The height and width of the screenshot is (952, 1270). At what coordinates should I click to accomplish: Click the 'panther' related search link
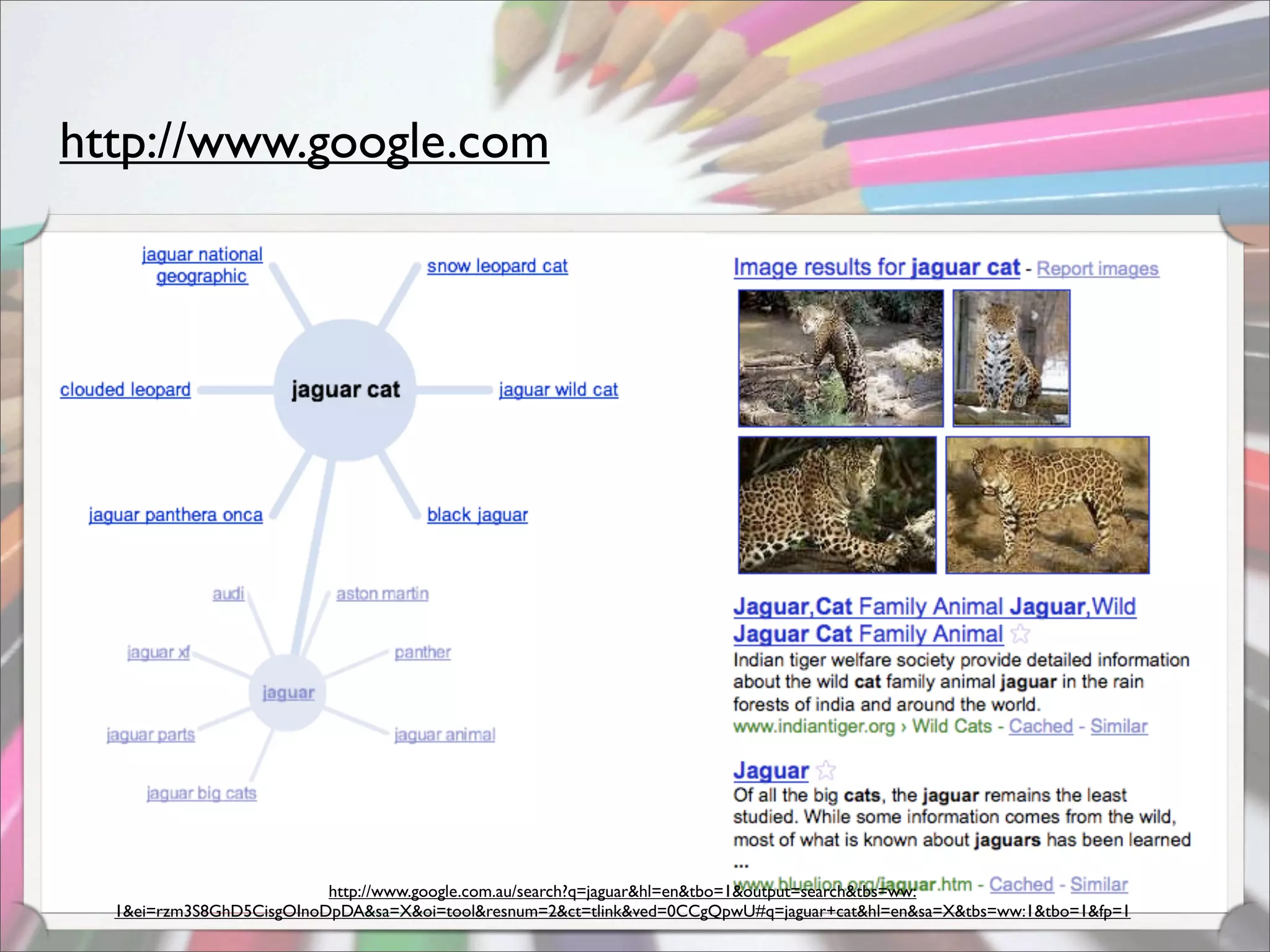tap(423, 653)
